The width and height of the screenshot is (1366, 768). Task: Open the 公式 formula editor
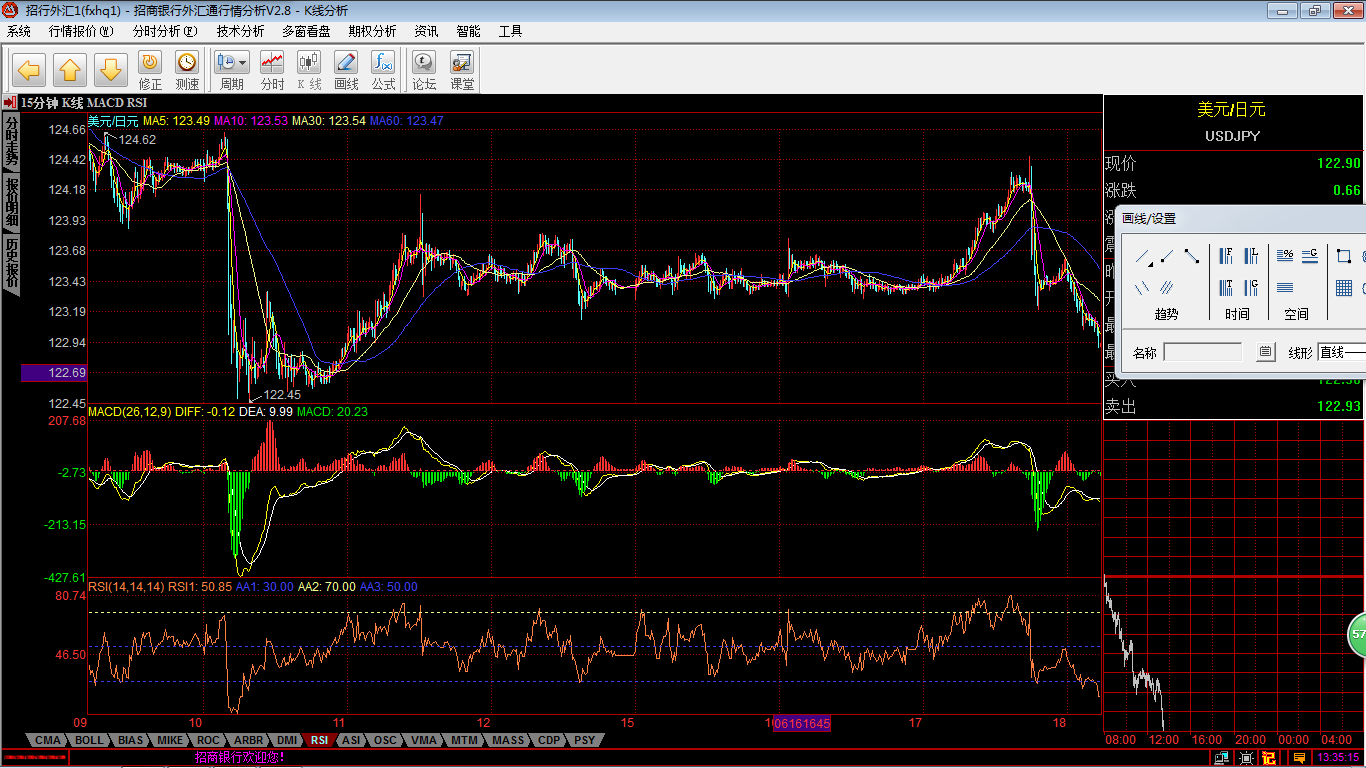point(383,71)
